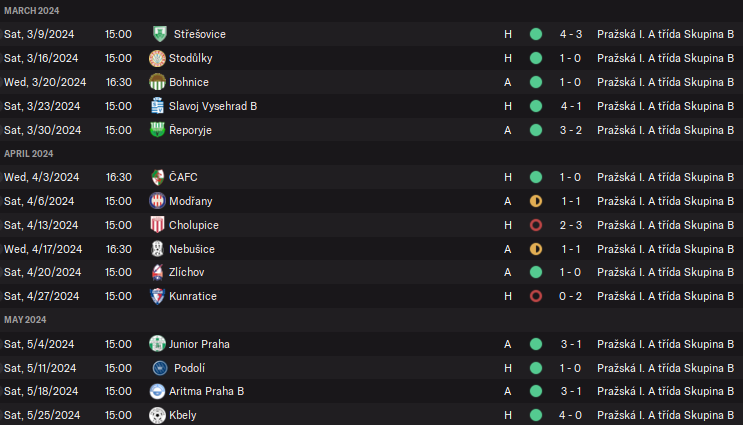The image size is (743, 425).
Task: Click the Slavoj Vysehrad B crest
Action: point(158,106)
